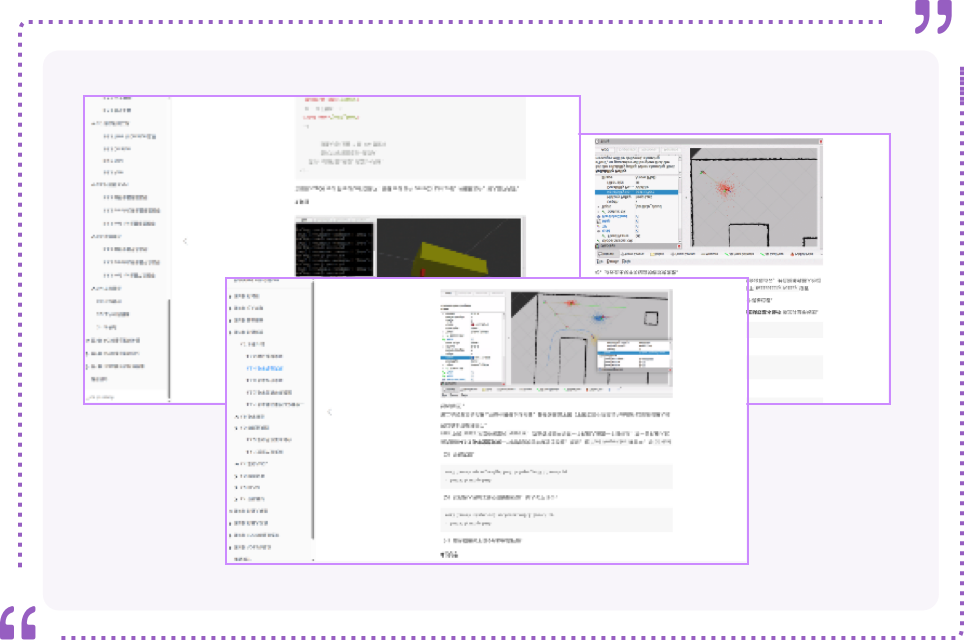Click the purple quotation mark icon at top right

932,17
